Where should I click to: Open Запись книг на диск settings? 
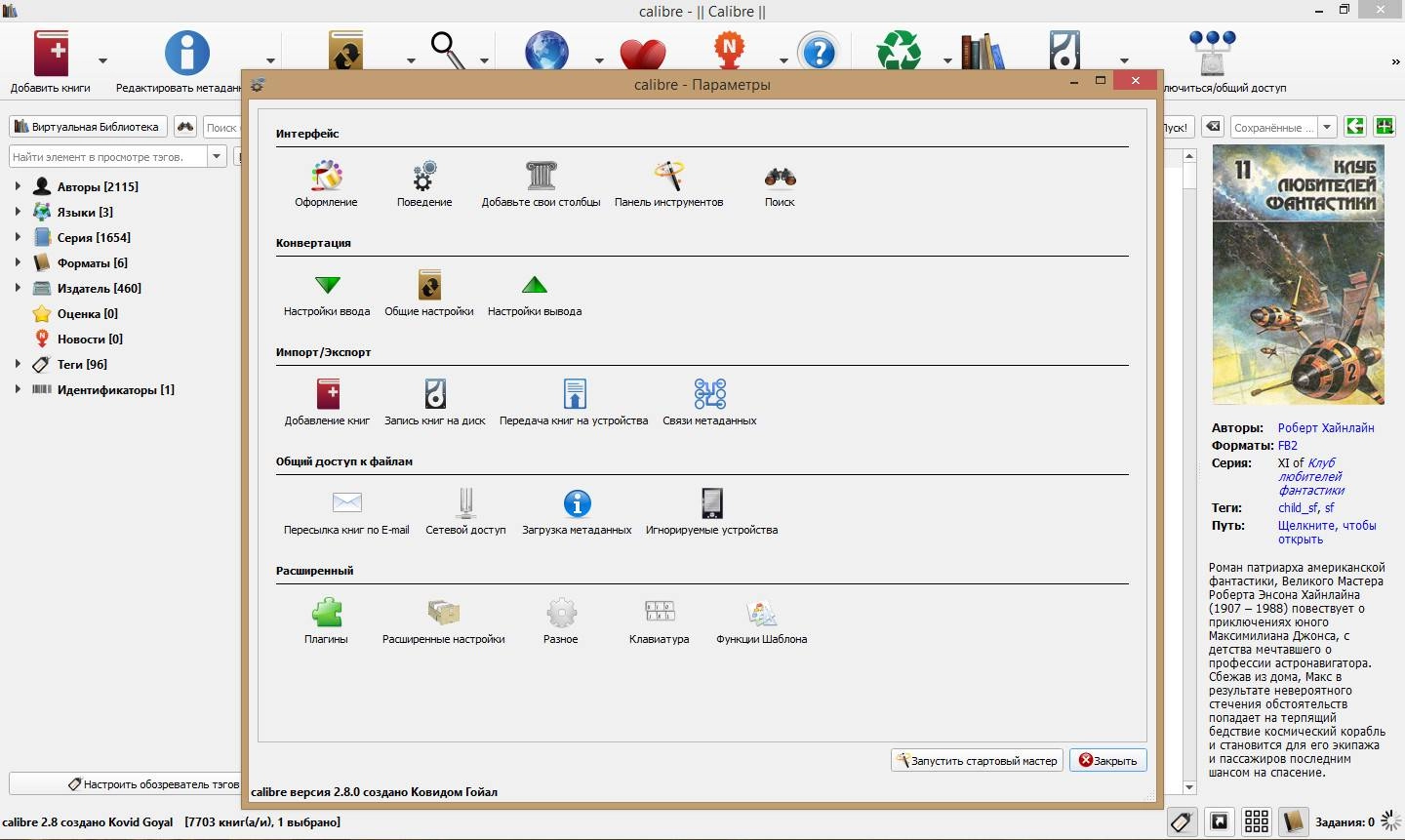[435, 403]
